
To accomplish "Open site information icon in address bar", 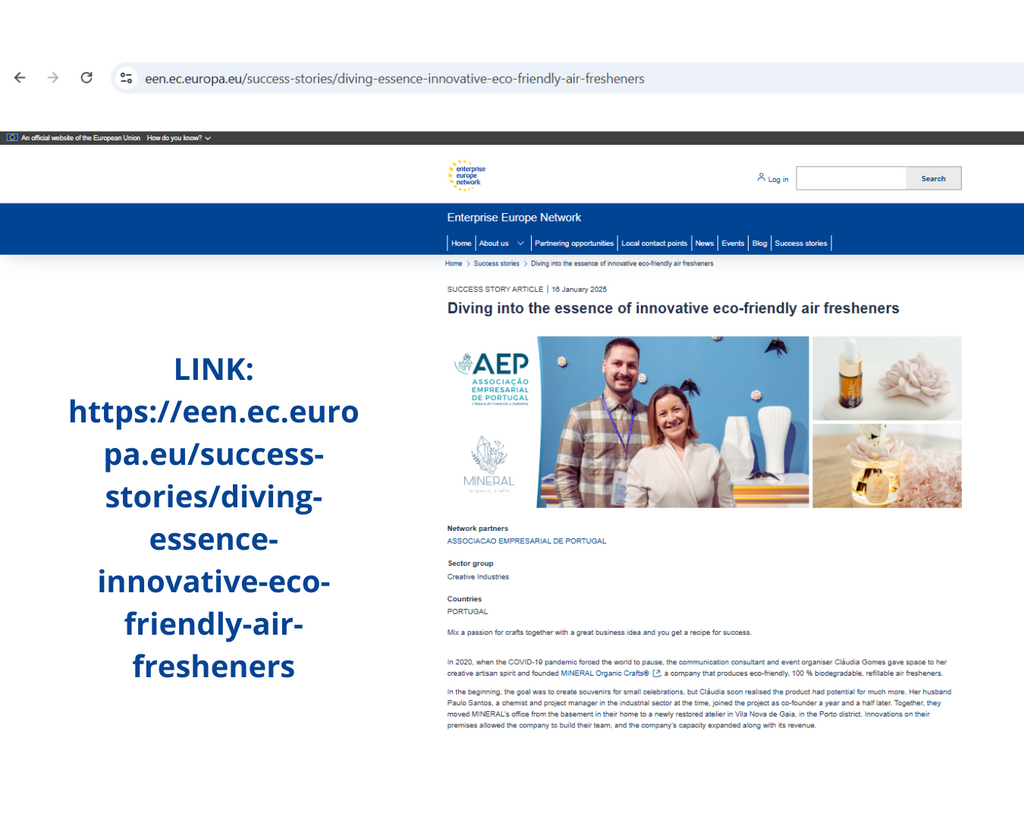I will (x=126, y=78).
